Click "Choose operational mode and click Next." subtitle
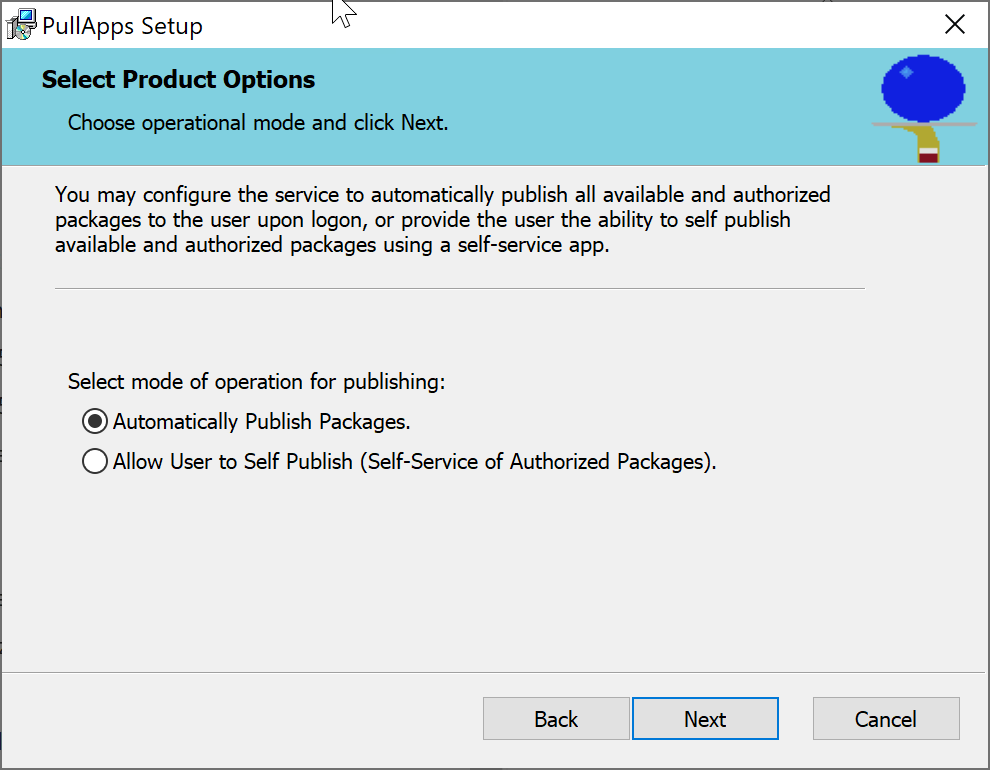990x770 pixels. click(x=258, y=122)
